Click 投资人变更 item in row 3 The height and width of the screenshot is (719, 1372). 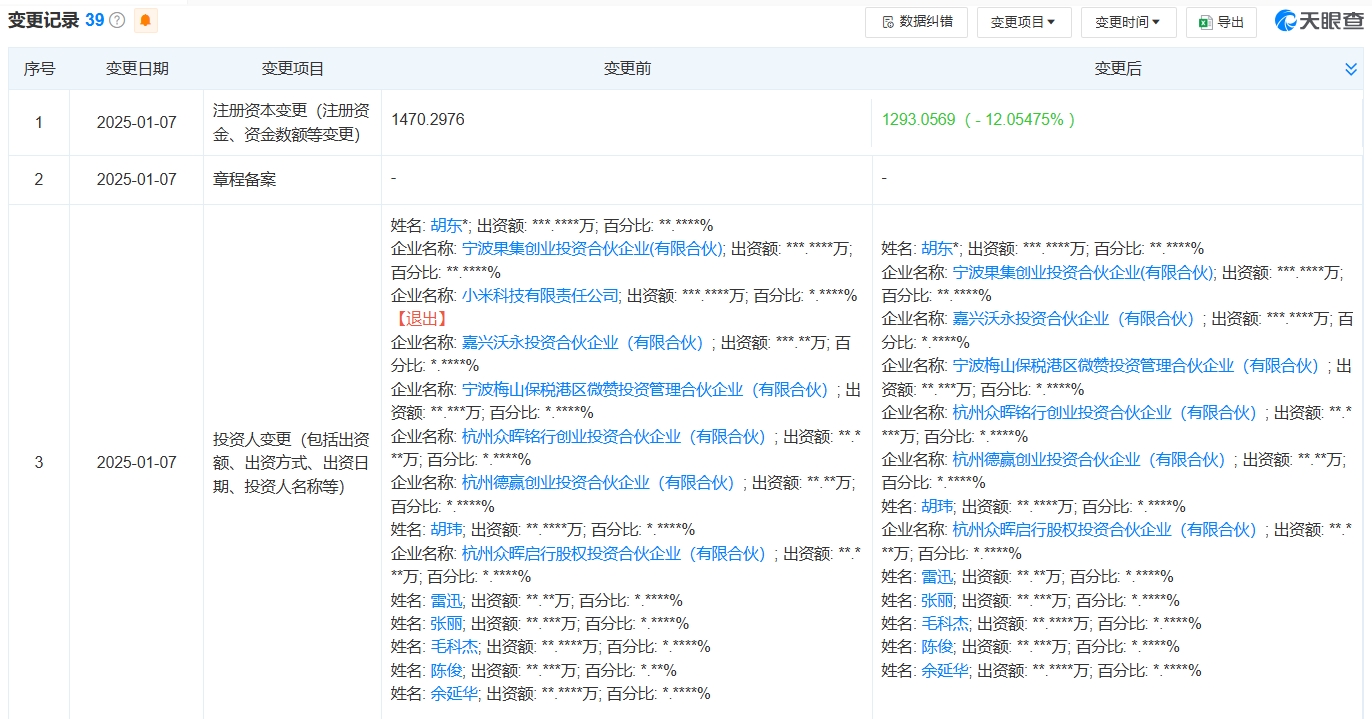click(292, 462)
